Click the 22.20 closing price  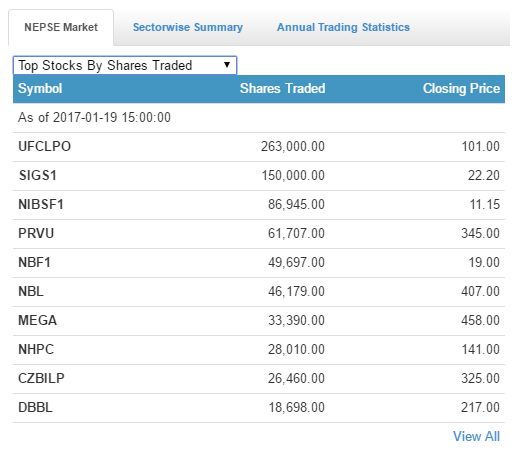click(484, 176)
